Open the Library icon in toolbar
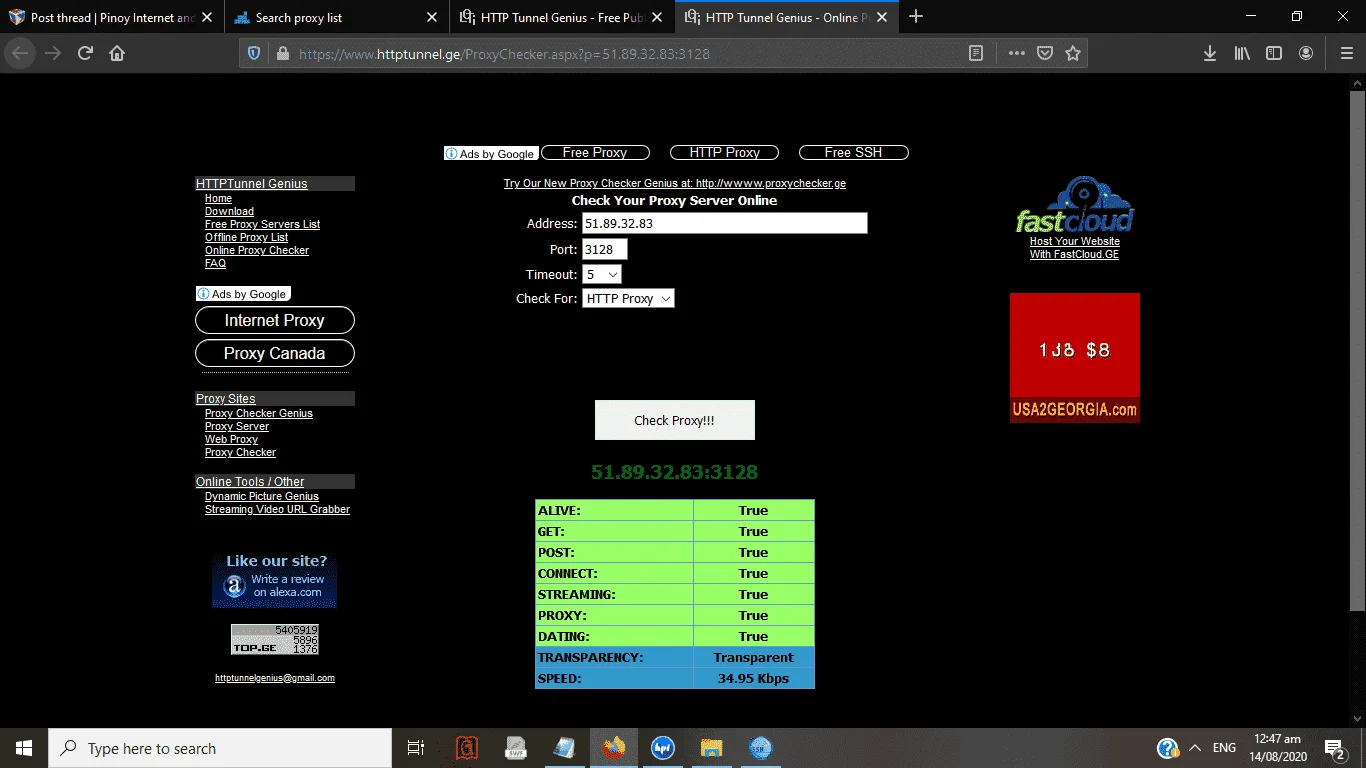This screenshot has height=768, width=1366. [x=1242, y=54]
